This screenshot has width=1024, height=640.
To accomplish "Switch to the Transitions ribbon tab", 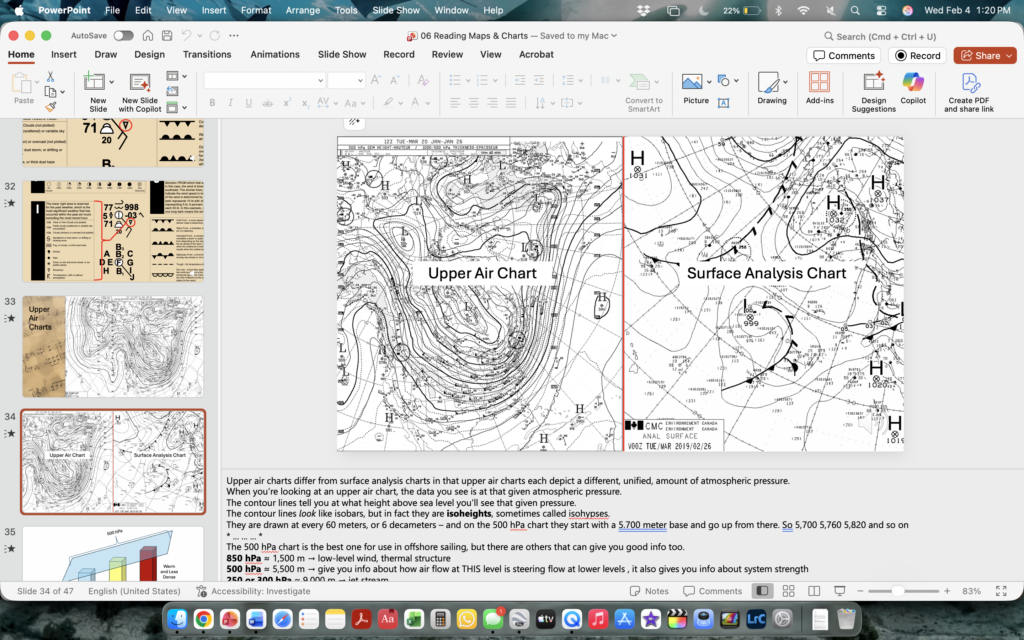I will (207, 55).
